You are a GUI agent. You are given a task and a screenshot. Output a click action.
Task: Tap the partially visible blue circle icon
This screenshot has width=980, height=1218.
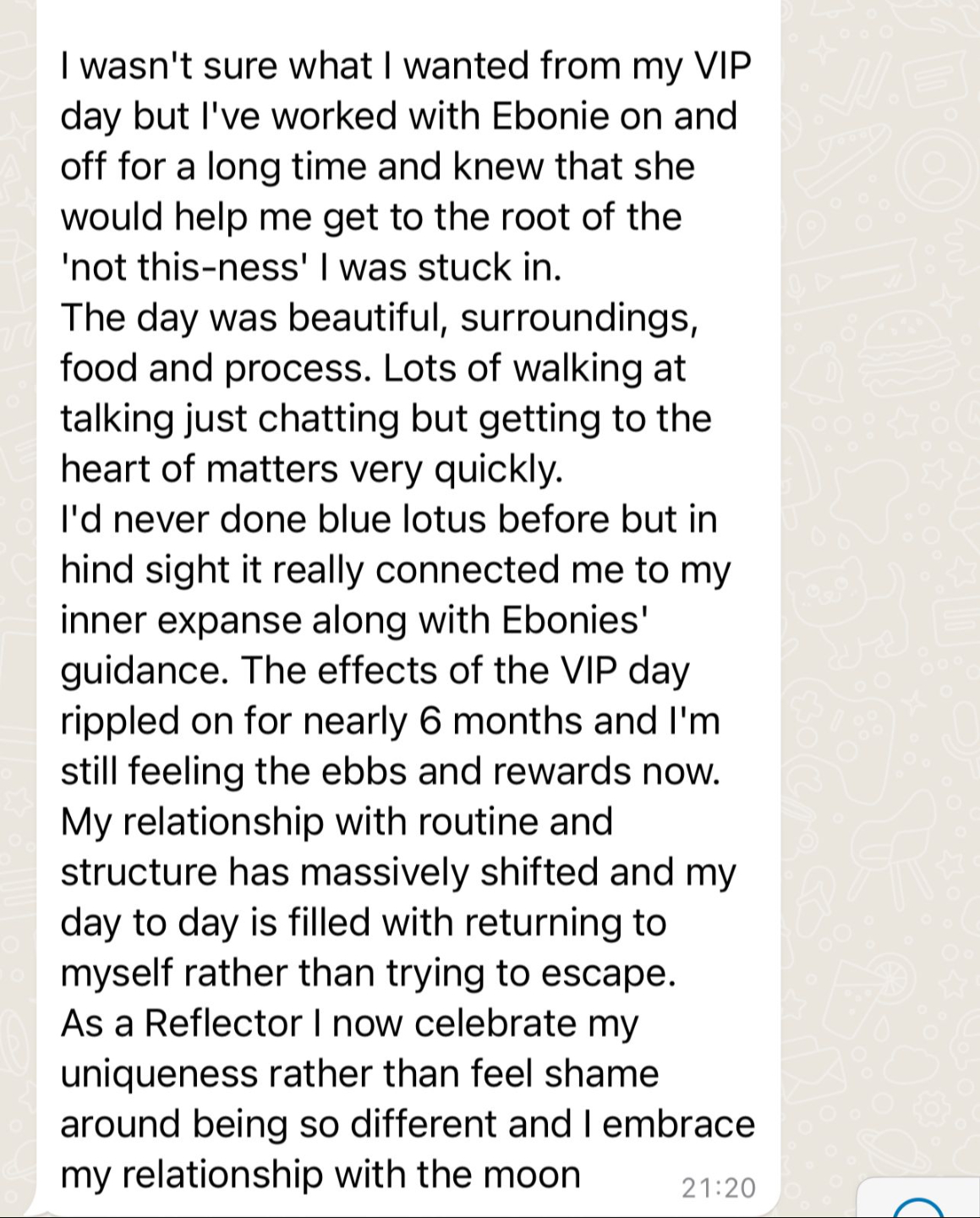pyautogui.click(x=917, y=1208)
